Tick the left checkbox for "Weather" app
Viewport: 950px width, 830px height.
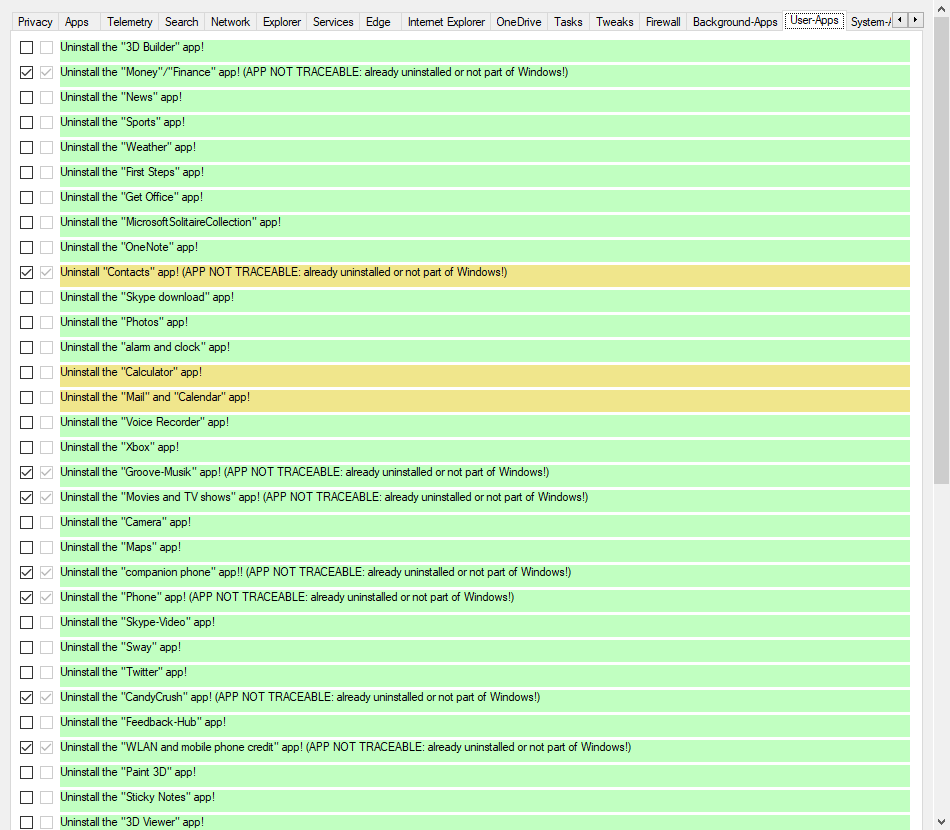click(27, 147)
